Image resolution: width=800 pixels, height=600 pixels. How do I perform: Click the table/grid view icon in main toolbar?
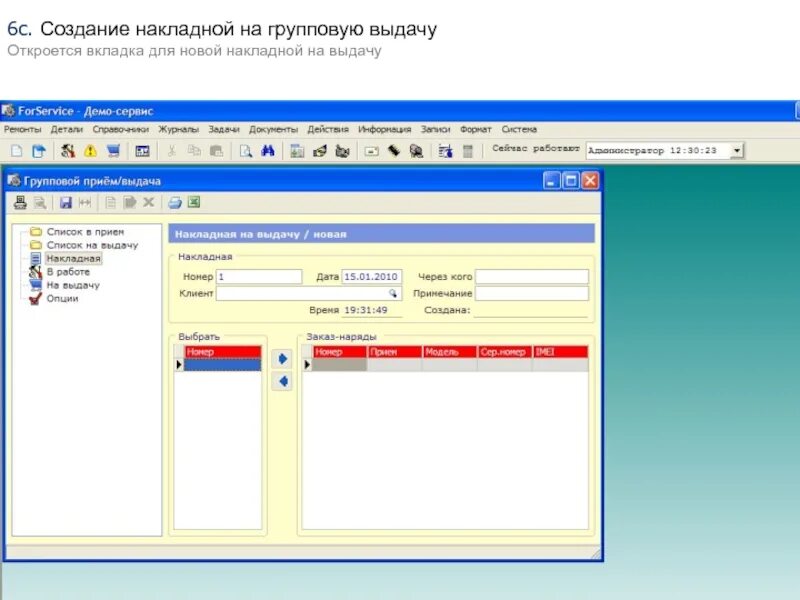click(x=142, y=151)
